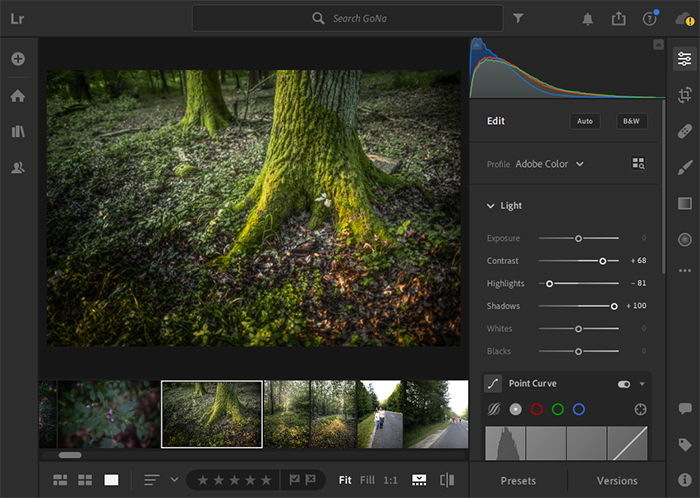Screen dimensions: 700x498
Task: Select the Brush adjustment tool
Action: click(684, 167)
